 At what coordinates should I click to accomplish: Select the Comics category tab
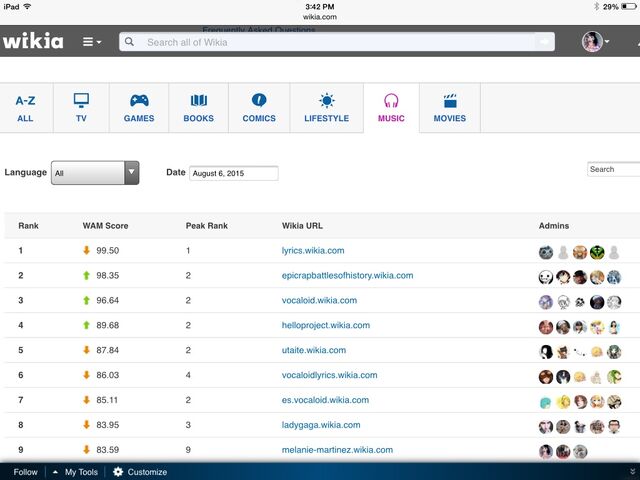(x=259, y=108)
